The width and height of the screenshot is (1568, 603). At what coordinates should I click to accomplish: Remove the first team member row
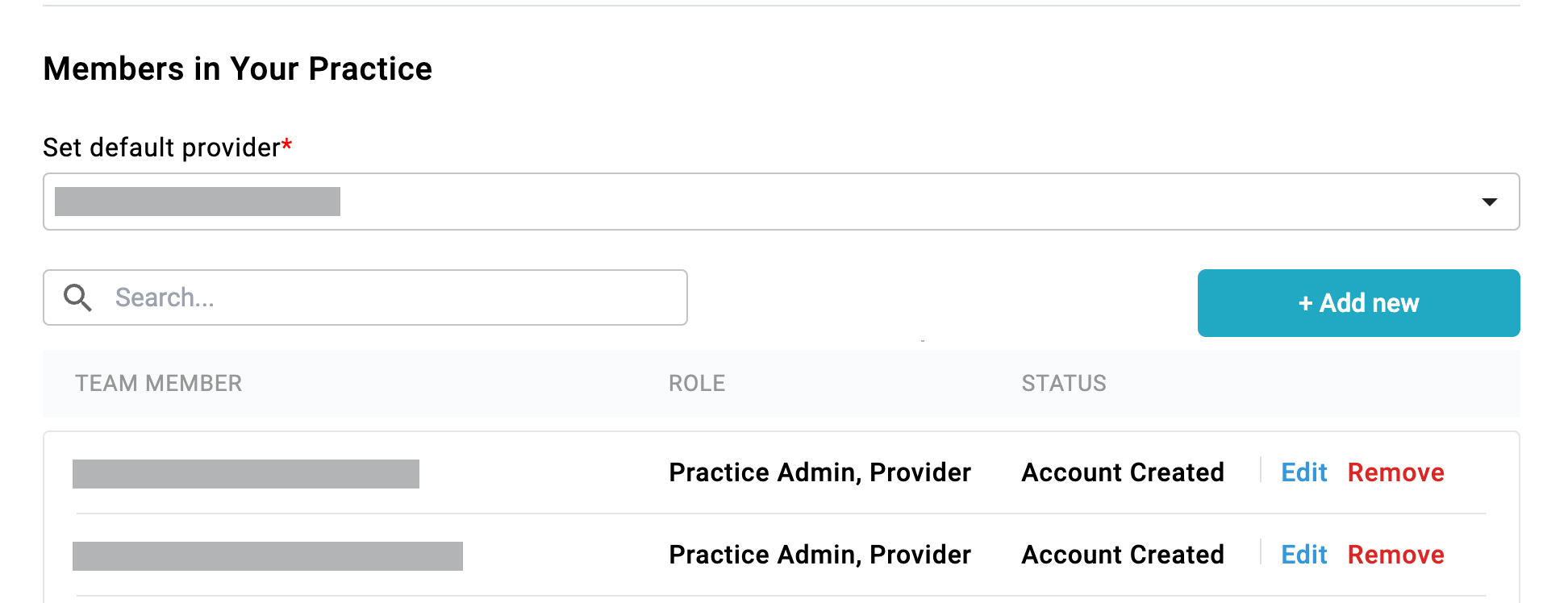tap(1395, 472)
